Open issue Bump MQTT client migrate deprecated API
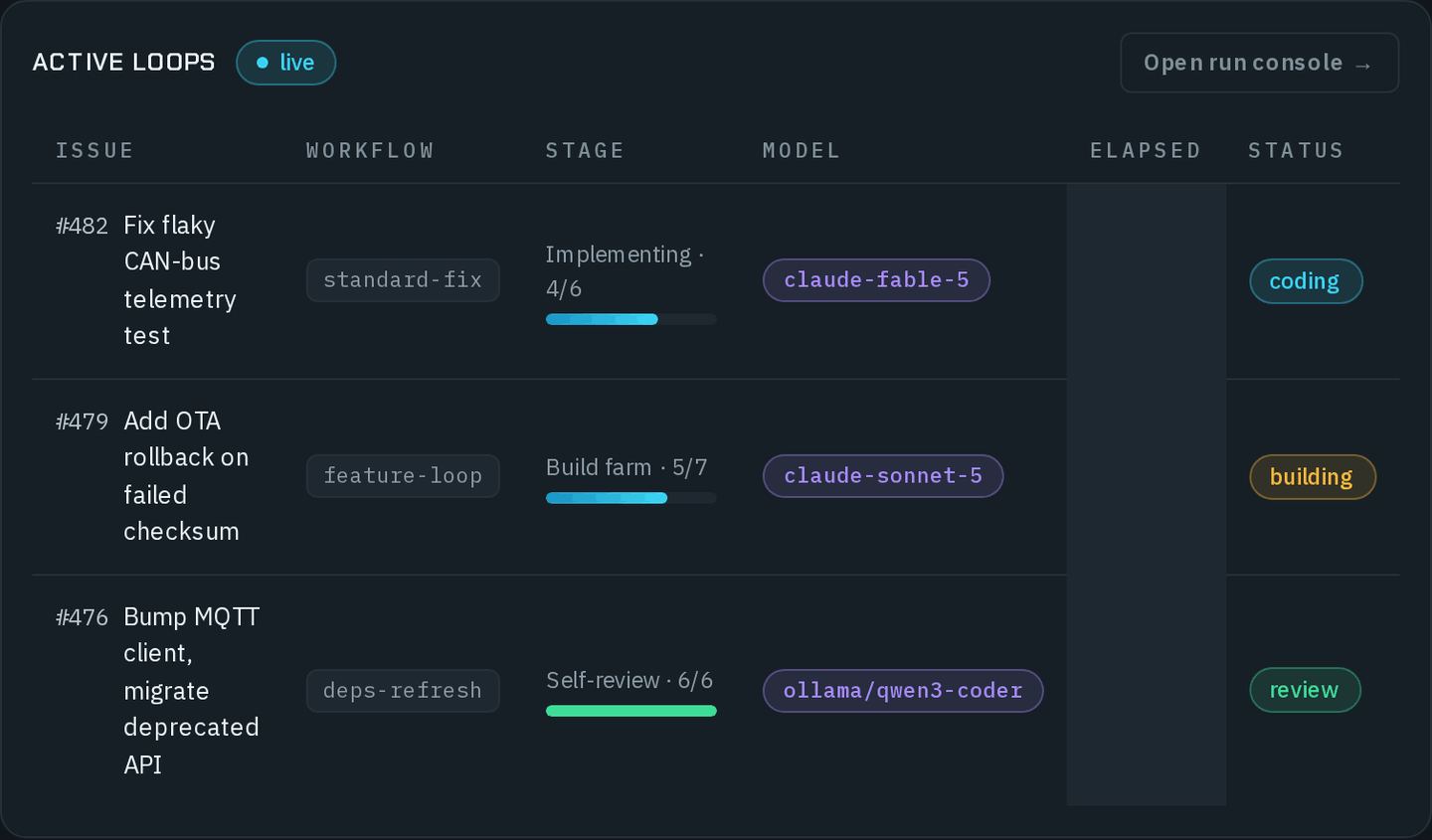Screen dimensions: 1432x840 191,691
